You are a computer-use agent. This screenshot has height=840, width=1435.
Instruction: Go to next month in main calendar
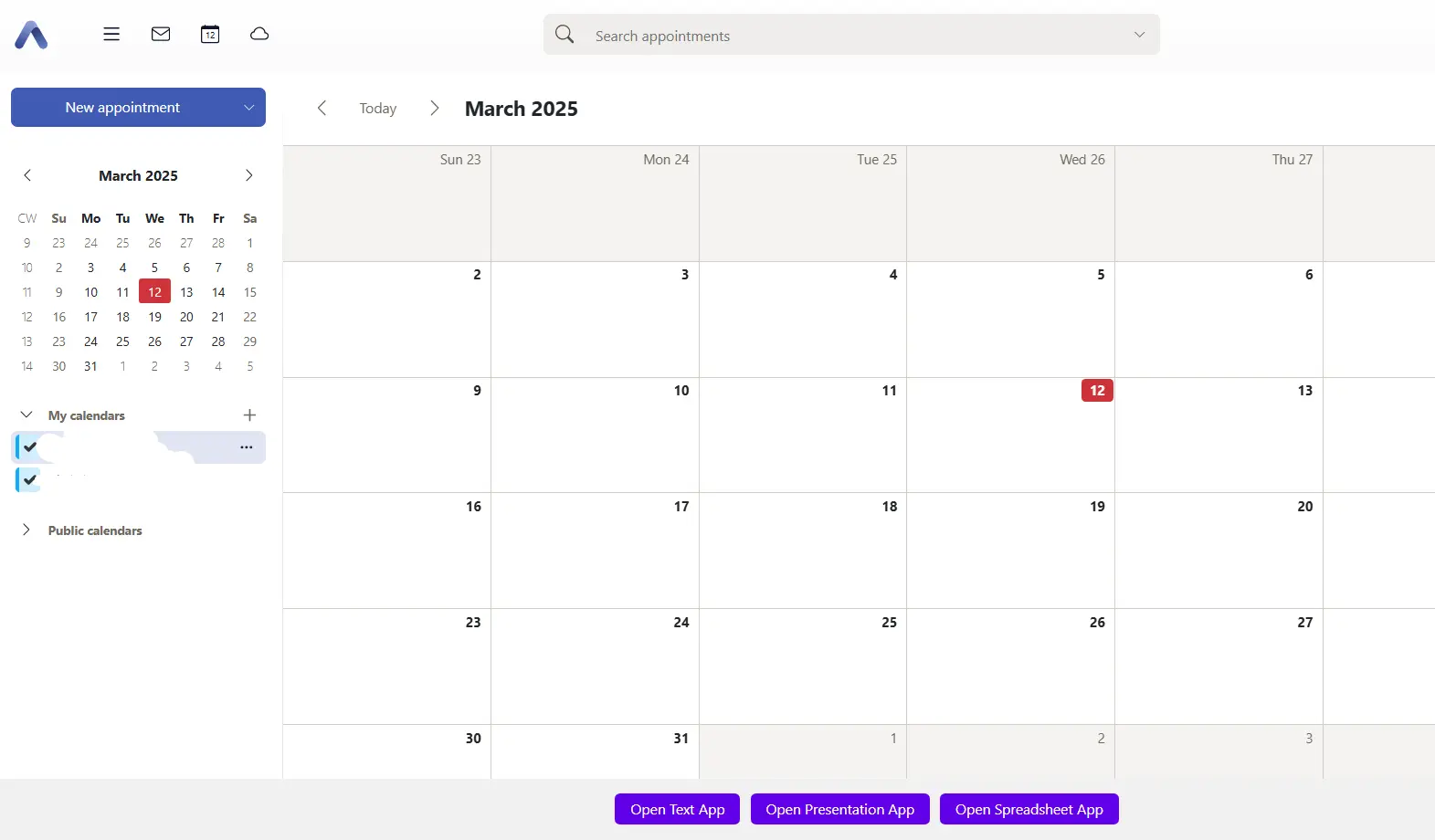(434, 108)
